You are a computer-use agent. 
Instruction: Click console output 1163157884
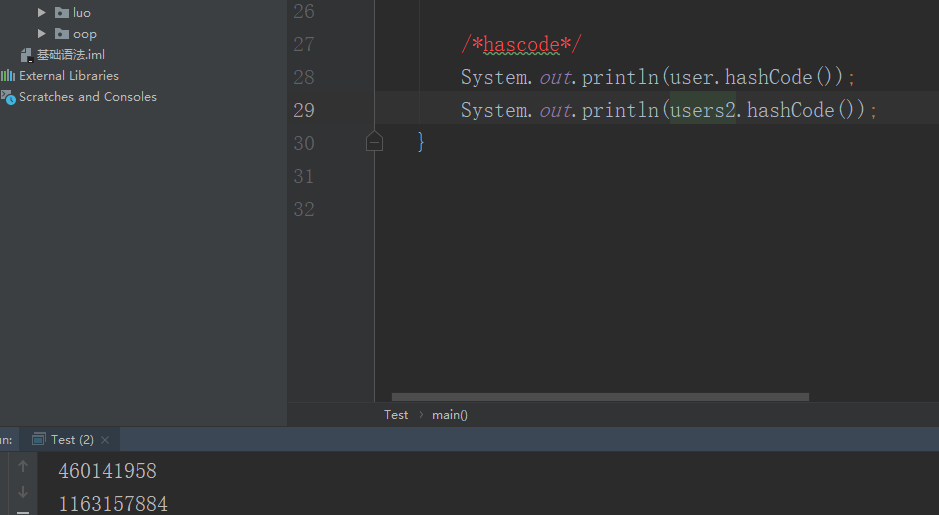113,504
